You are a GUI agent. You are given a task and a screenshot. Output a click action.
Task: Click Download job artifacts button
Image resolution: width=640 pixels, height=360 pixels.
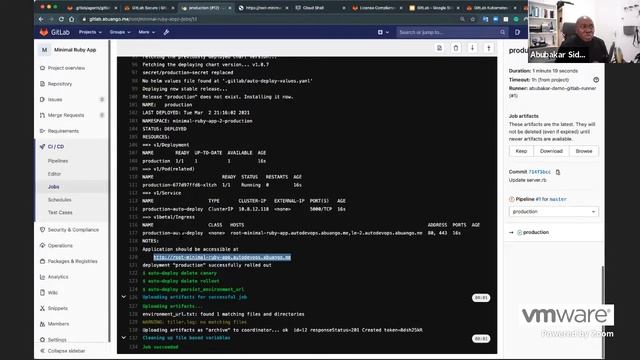click(x=551, y=151)
